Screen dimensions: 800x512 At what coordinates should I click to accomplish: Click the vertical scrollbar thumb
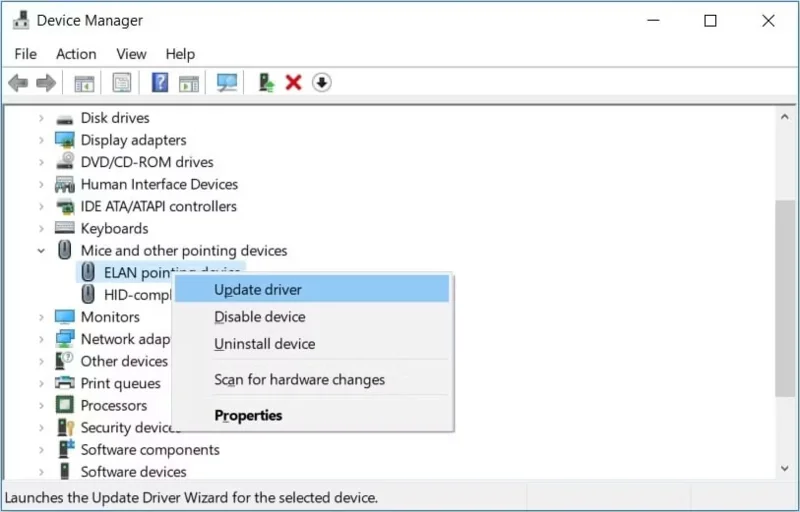(x=785, y=298)
